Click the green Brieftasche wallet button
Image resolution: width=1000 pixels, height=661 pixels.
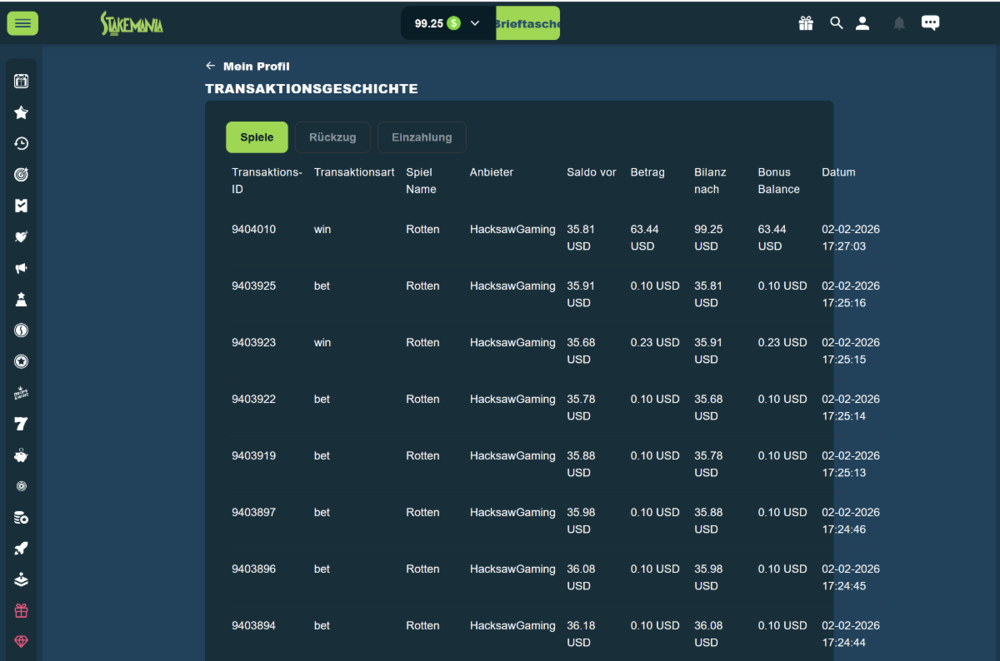528,23
